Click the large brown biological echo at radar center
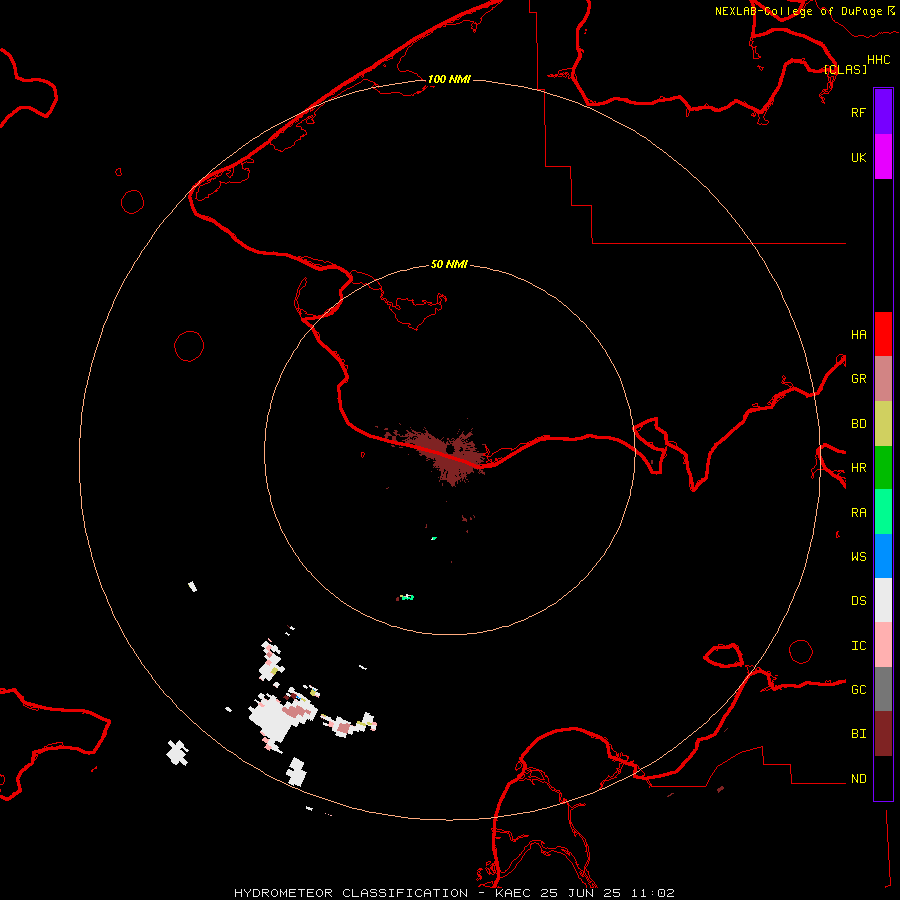This screenshot has width=900, height=900. click(x=445, y=453)
